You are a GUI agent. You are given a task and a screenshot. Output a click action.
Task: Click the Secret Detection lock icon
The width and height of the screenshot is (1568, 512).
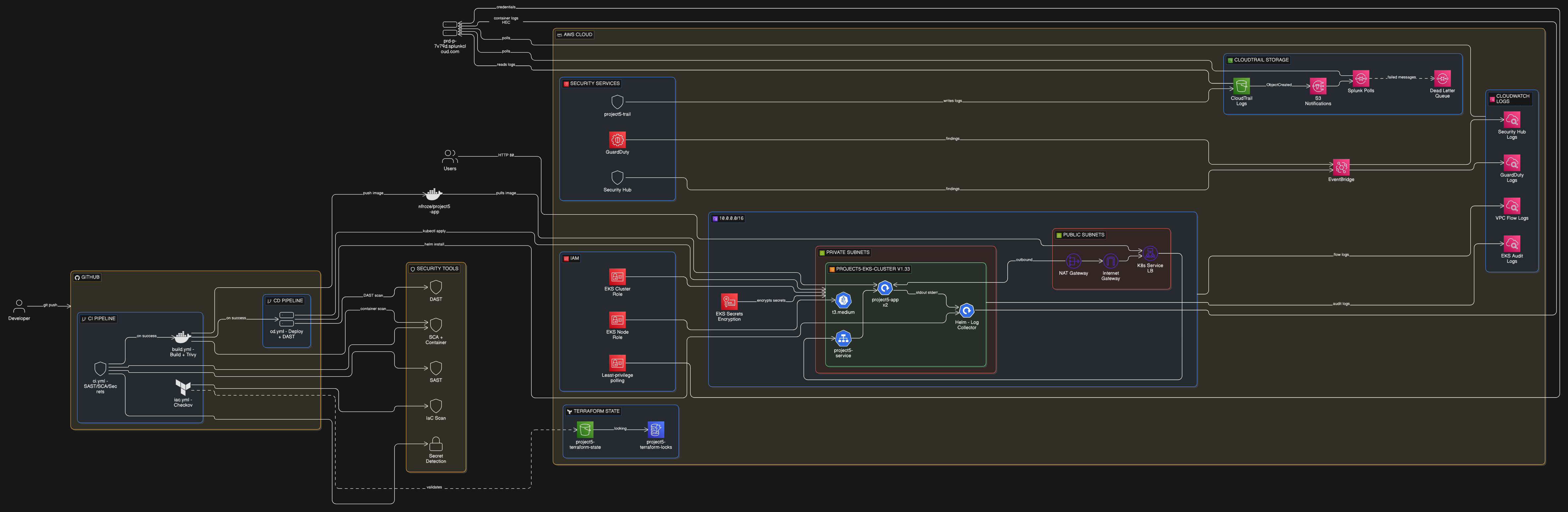(x=436, y=443)
